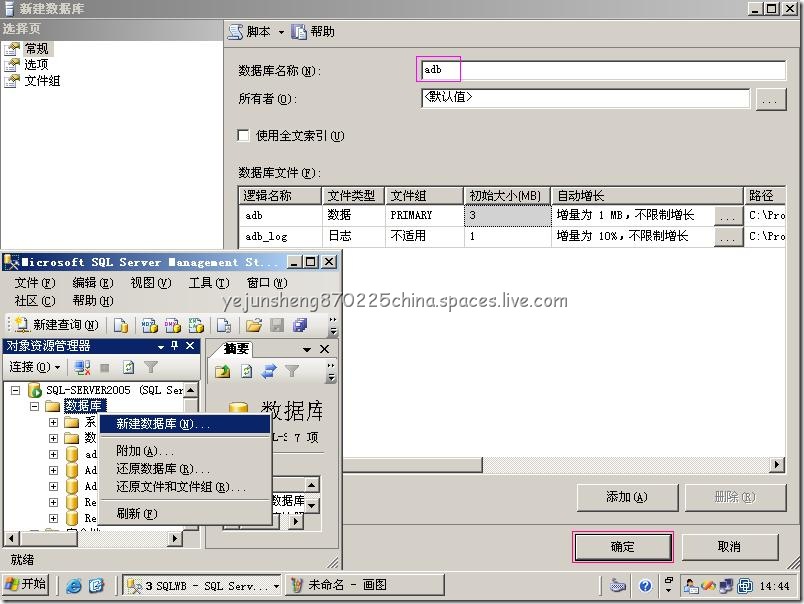Choose Restore Database (还原数据库) from context menu
This screenshot has width=804, height=604.
pos(185,469)
